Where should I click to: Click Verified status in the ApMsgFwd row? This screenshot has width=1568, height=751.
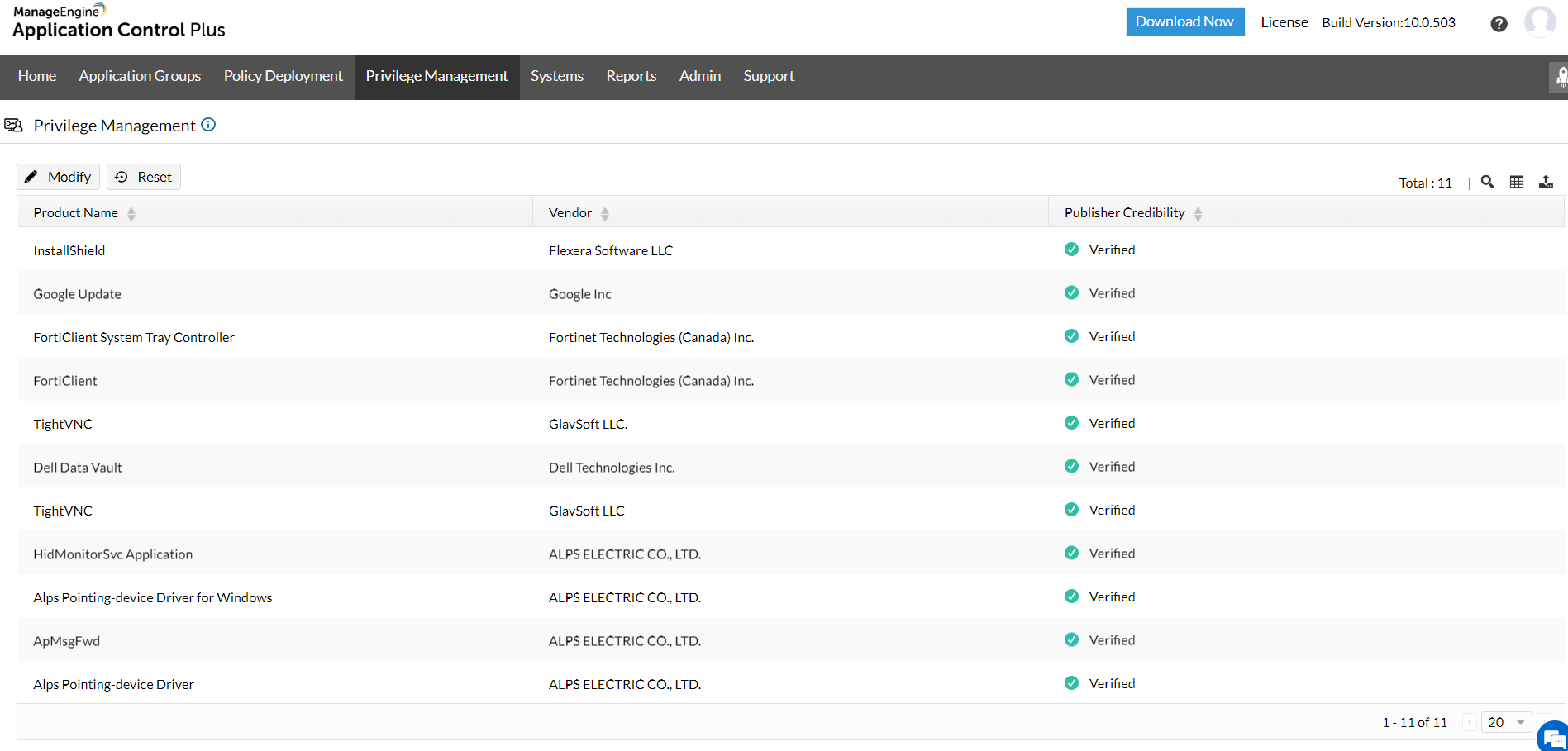[x=1100, y=640]
